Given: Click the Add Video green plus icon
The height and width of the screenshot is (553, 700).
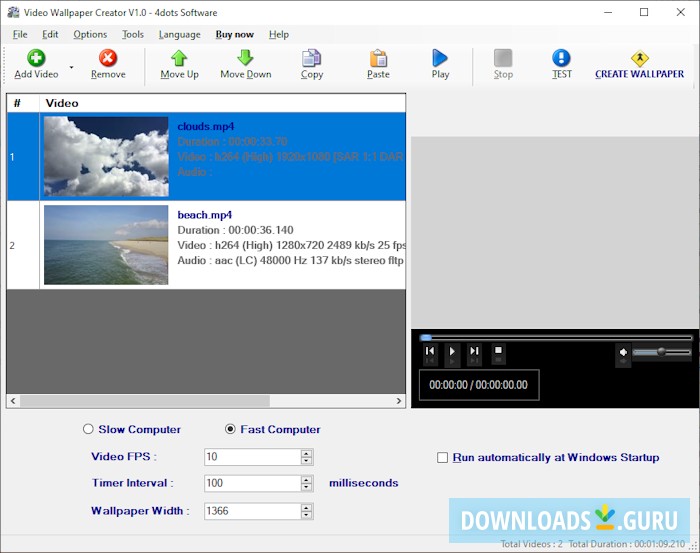Looking at the screenshot, I should click(36, 59).
